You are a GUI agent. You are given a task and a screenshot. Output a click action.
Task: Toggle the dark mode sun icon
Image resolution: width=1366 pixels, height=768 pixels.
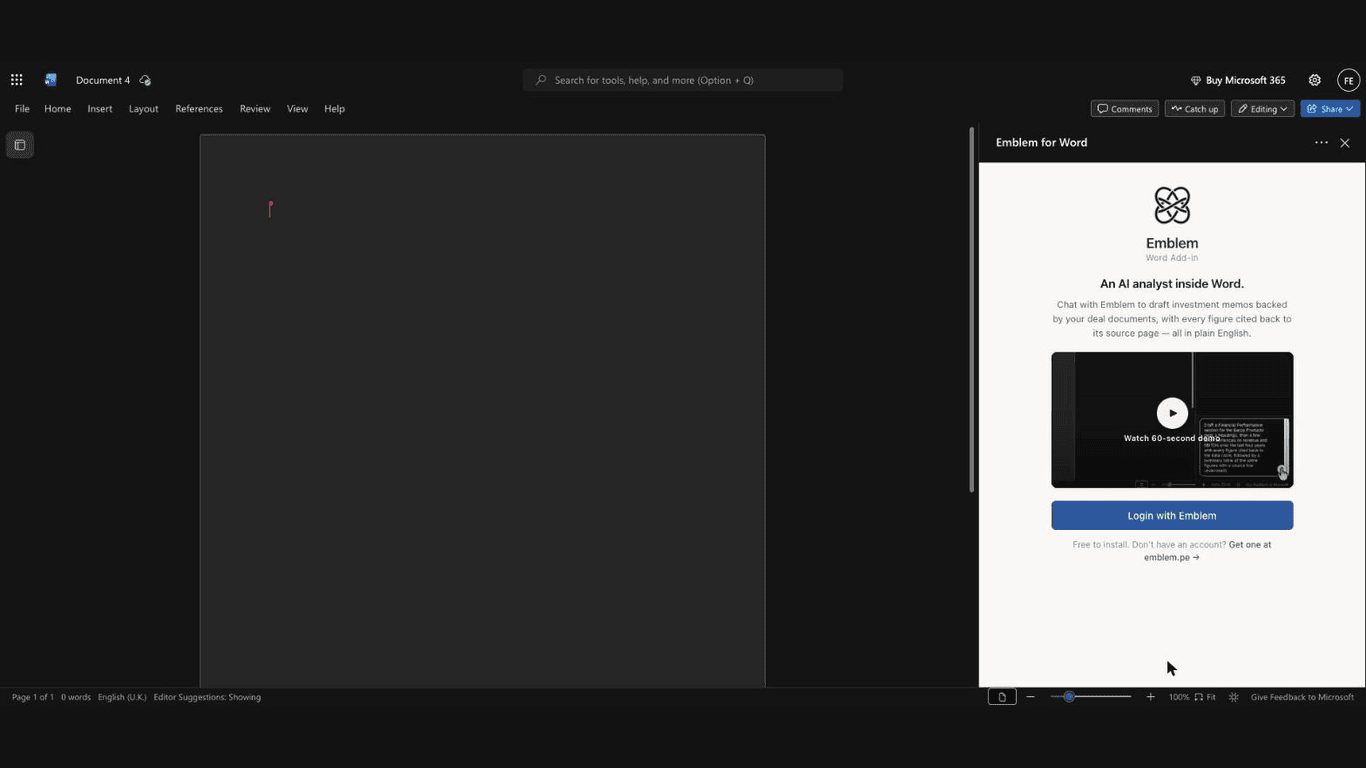click(x=1234, y=697)
